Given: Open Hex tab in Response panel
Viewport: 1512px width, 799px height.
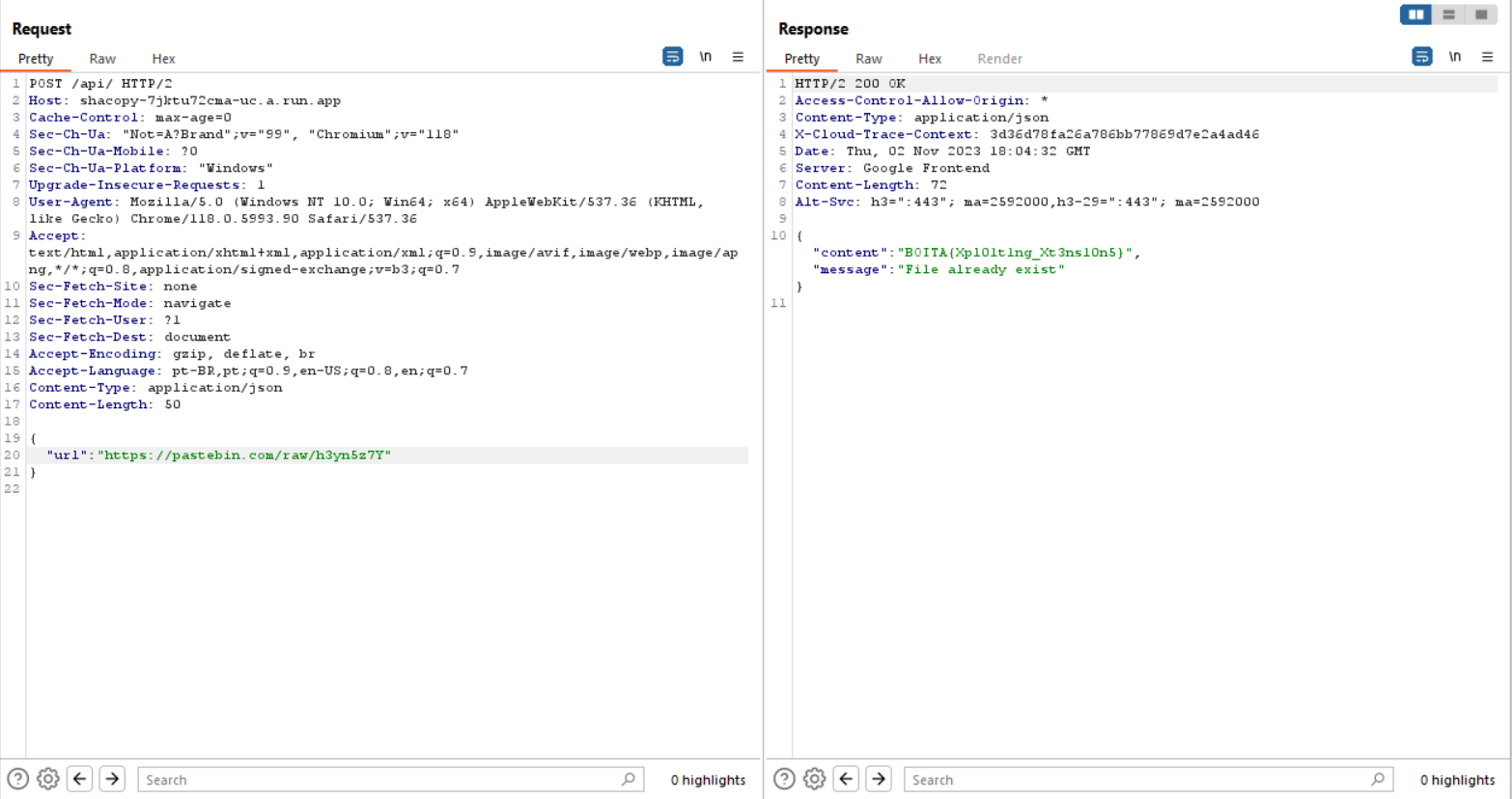Looking at the screenshot, I should 930,59.
